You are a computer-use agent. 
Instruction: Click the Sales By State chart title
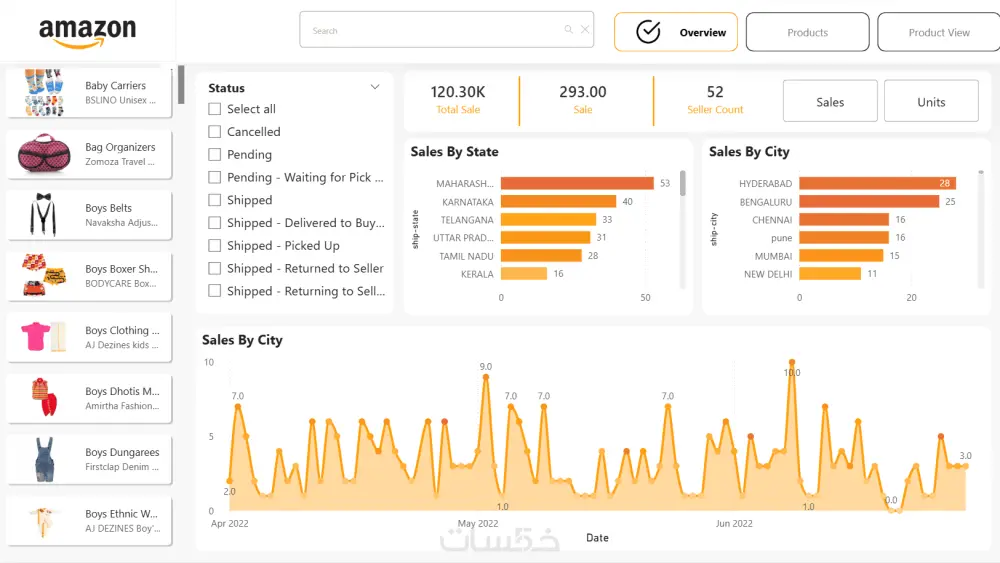tap(455, 152)
